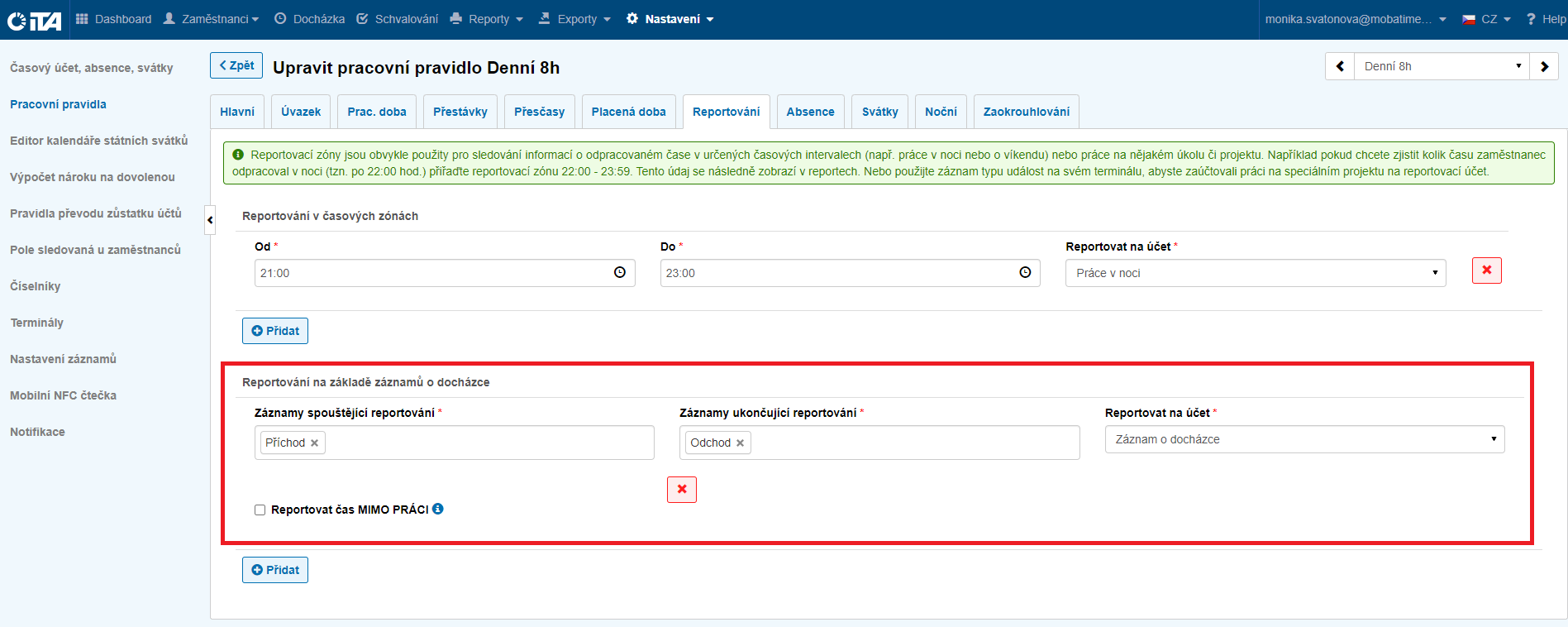Delete the attendance record reporting row
Viewport: 1568px width, 627px height.
coord(682,490)
